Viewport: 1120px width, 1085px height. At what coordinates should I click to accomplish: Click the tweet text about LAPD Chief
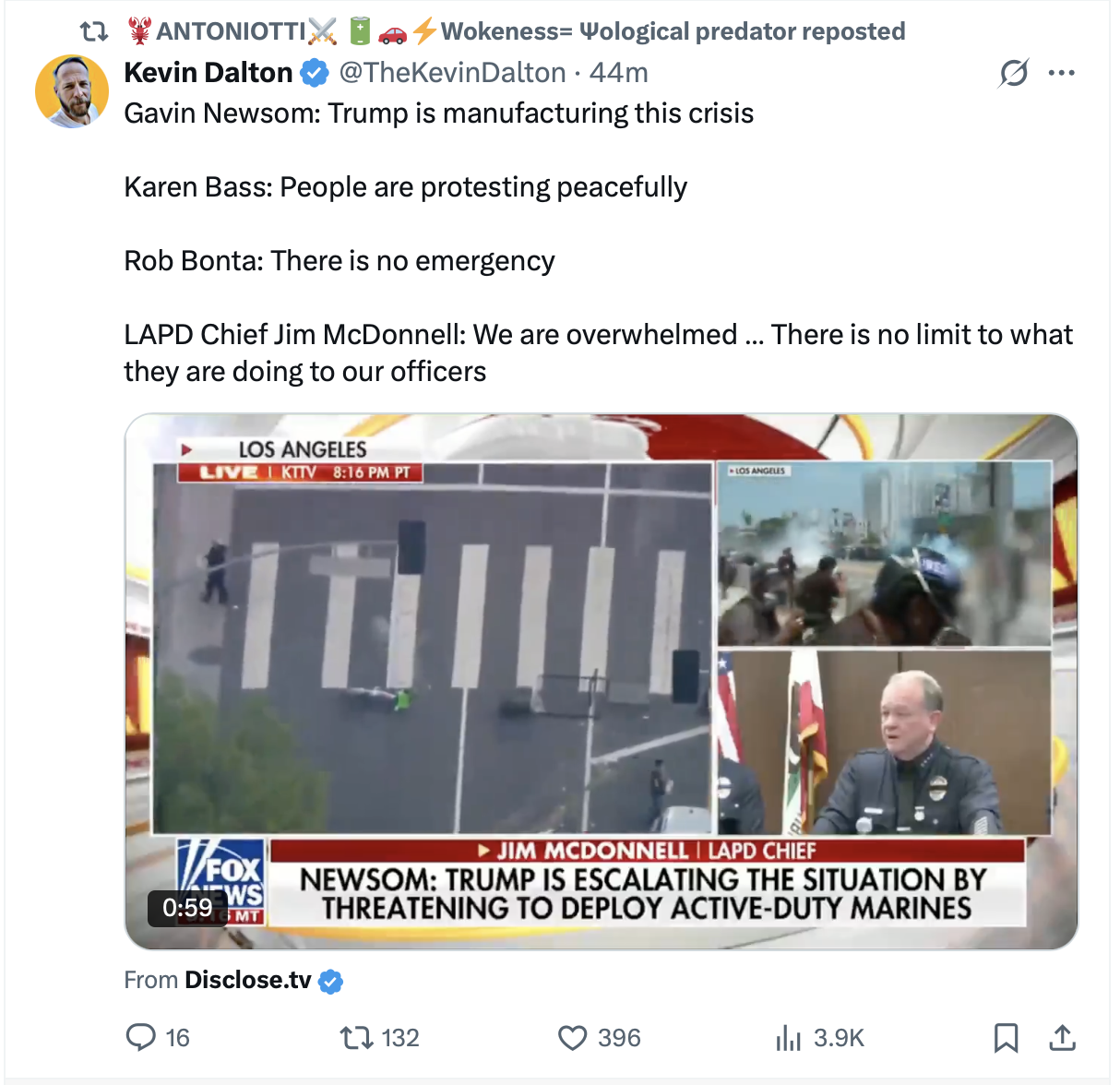[x=599, y=352]
